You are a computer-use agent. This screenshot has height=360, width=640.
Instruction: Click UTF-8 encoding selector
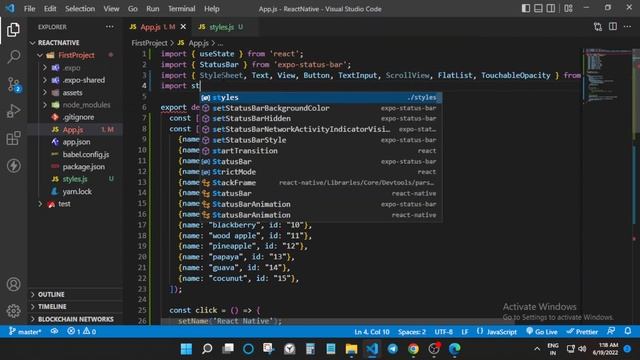pos(443,331)
